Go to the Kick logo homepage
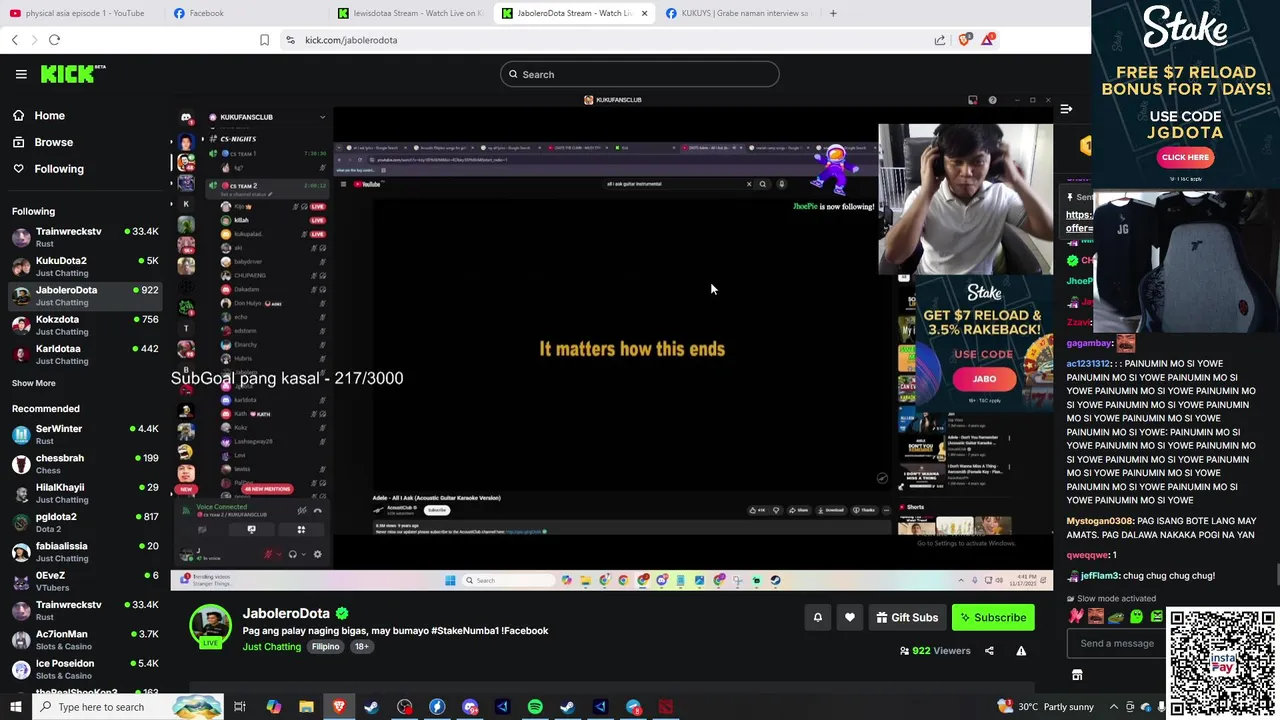 [x=72, y=74]
